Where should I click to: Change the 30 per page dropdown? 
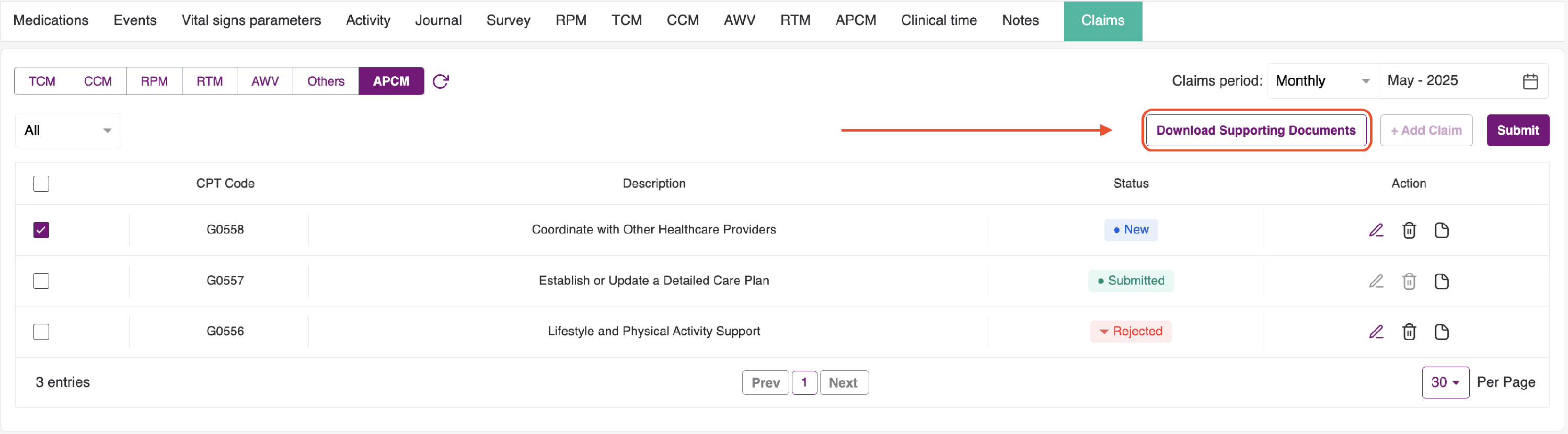point(1445,382)
